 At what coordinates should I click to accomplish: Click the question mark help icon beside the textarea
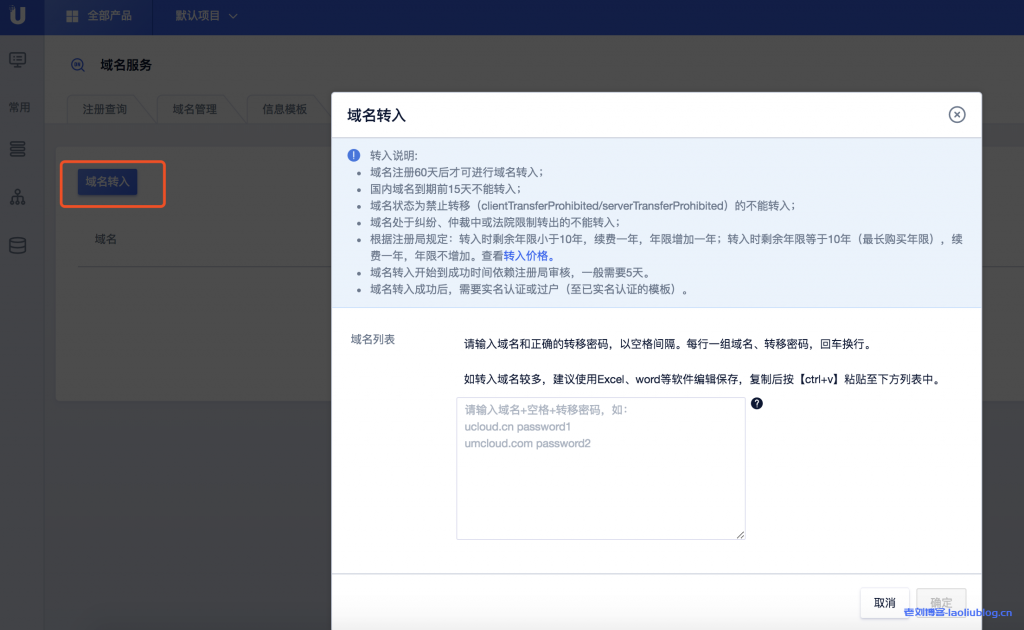pos(757,403)
